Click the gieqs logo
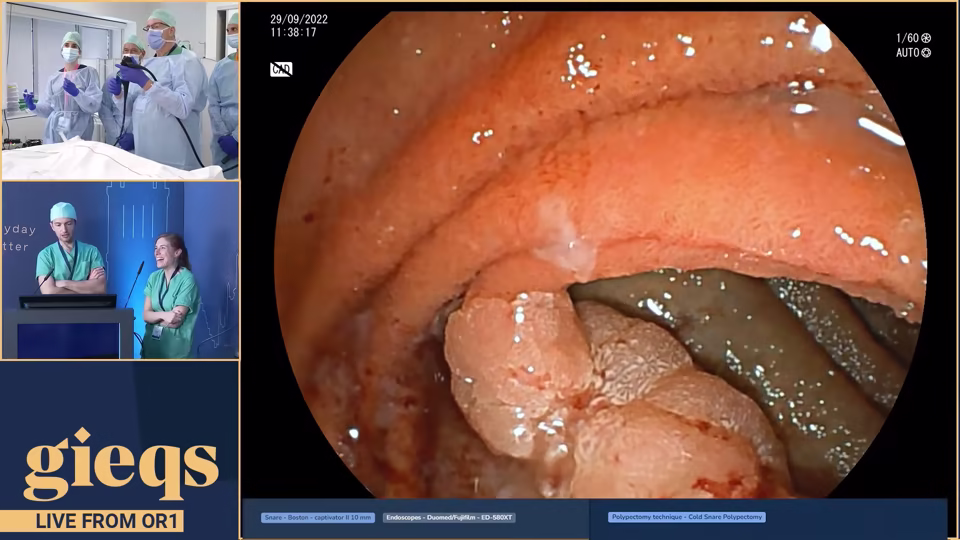Screen dimensions: 960x540 pos(121,462)
